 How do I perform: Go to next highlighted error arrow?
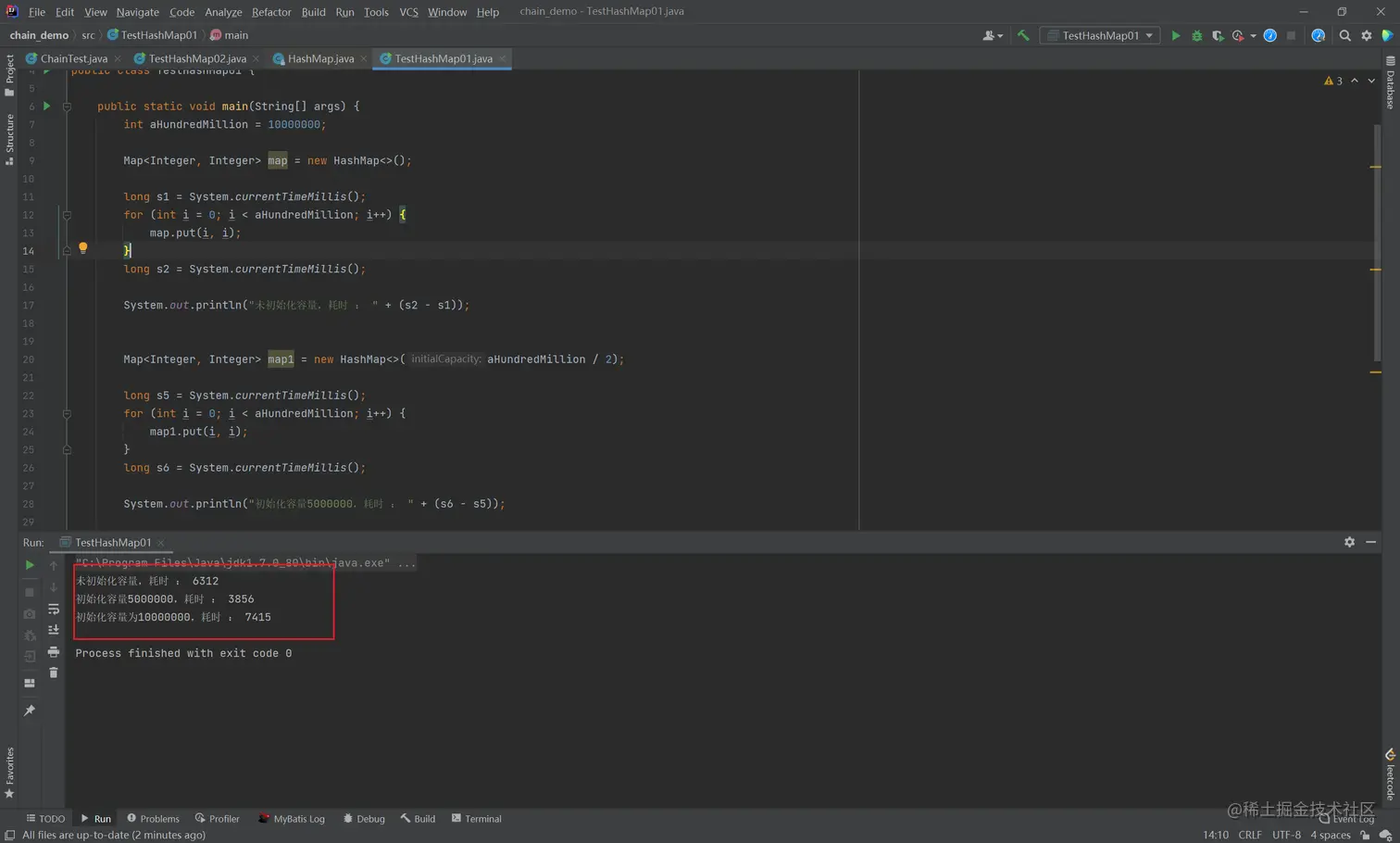tap(1371, 81)
